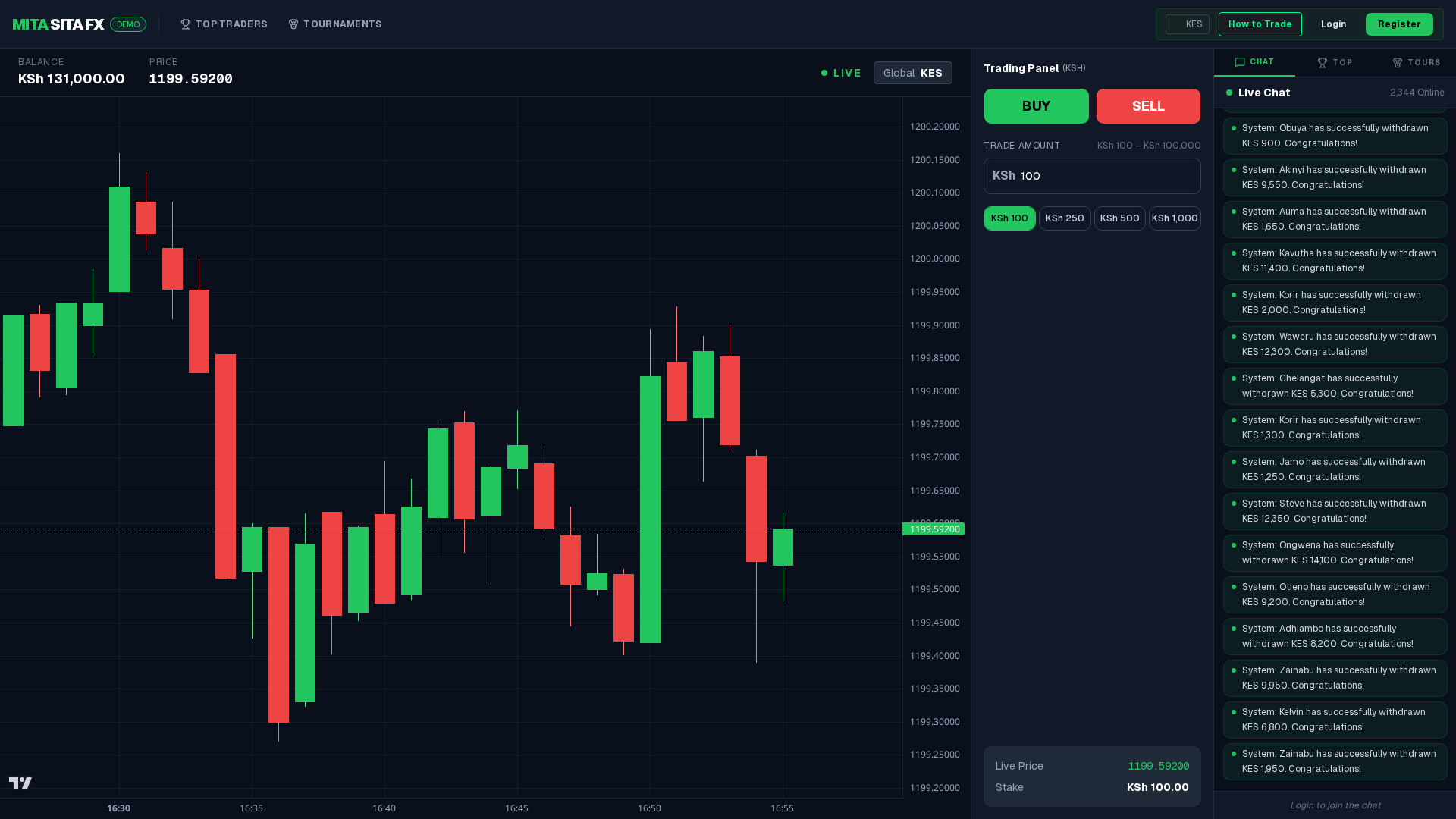Open the KES currency selector in the header

1188,24
